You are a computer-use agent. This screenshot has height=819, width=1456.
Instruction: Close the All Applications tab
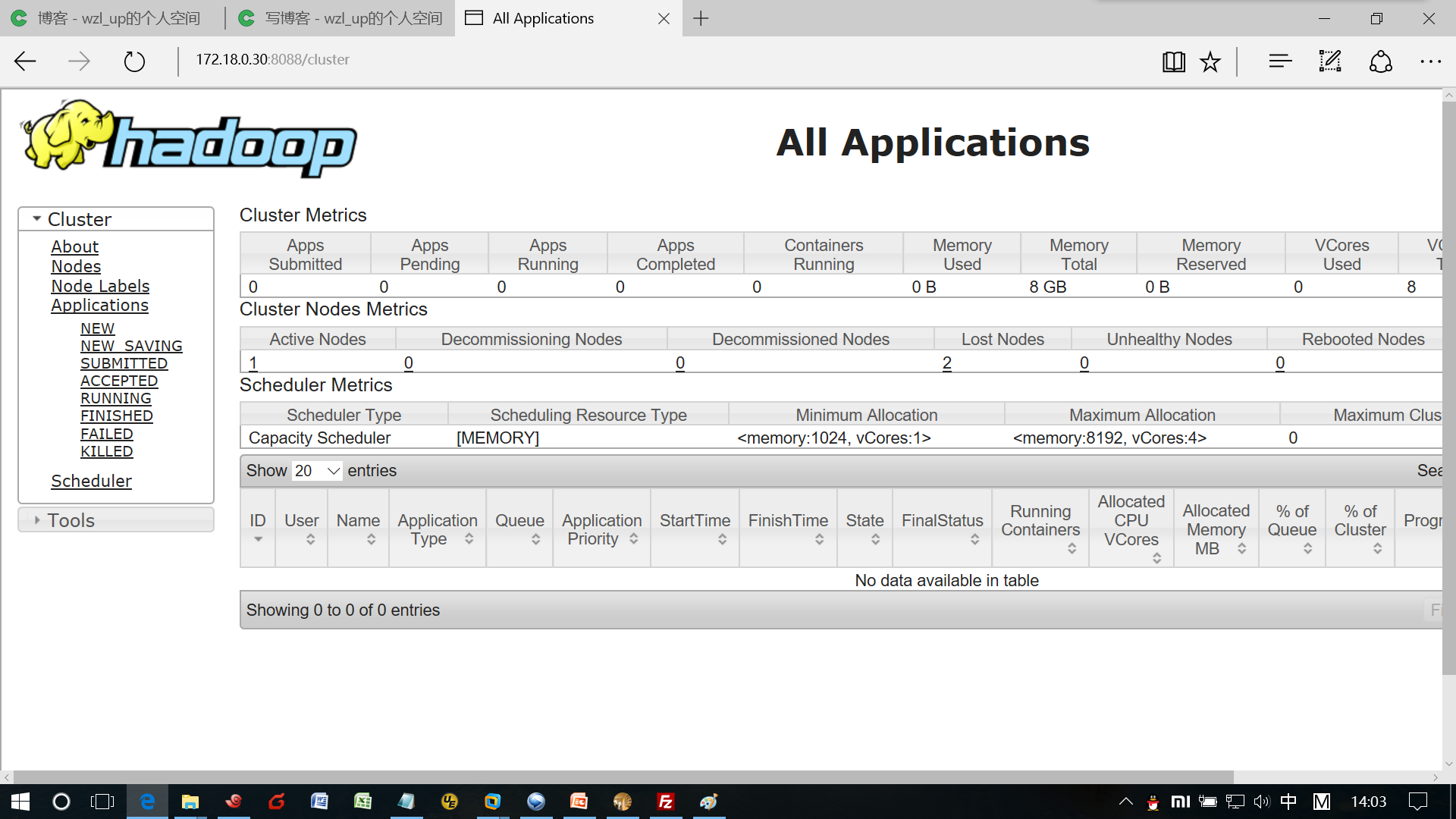(664, 18)
